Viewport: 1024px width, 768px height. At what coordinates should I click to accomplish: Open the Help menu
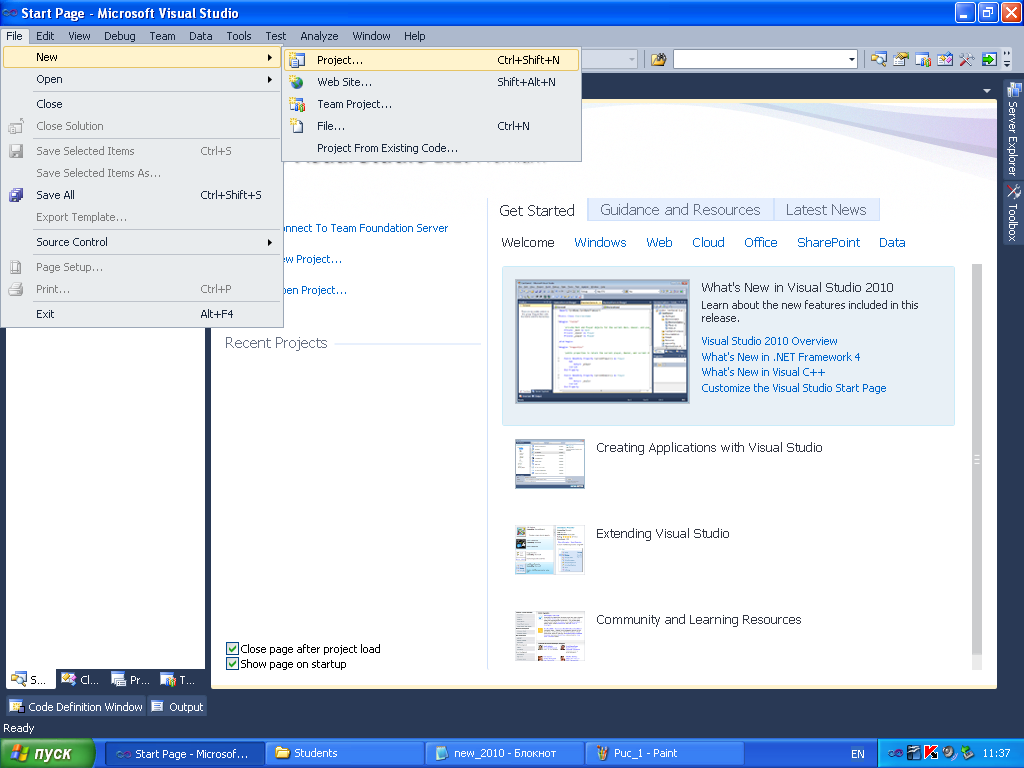414,36
